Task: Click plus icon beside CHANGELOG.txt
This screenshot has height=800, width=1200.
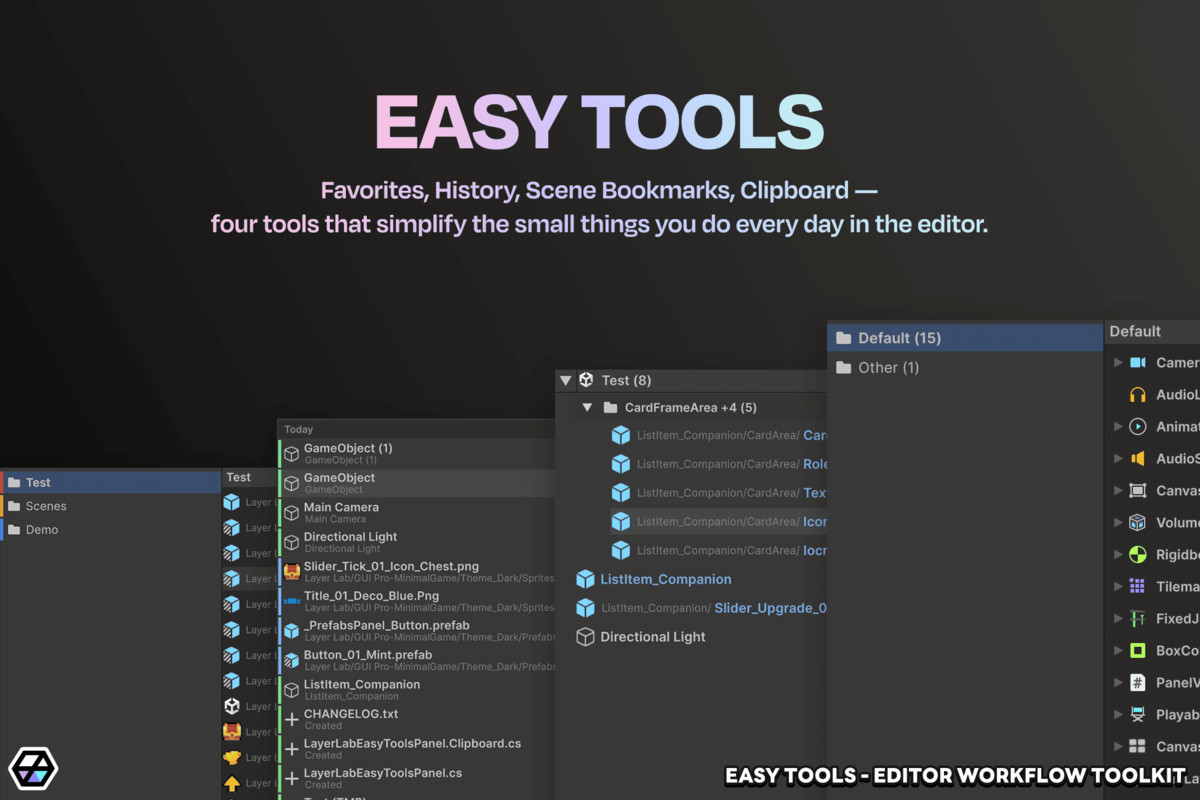Action: 292,719
